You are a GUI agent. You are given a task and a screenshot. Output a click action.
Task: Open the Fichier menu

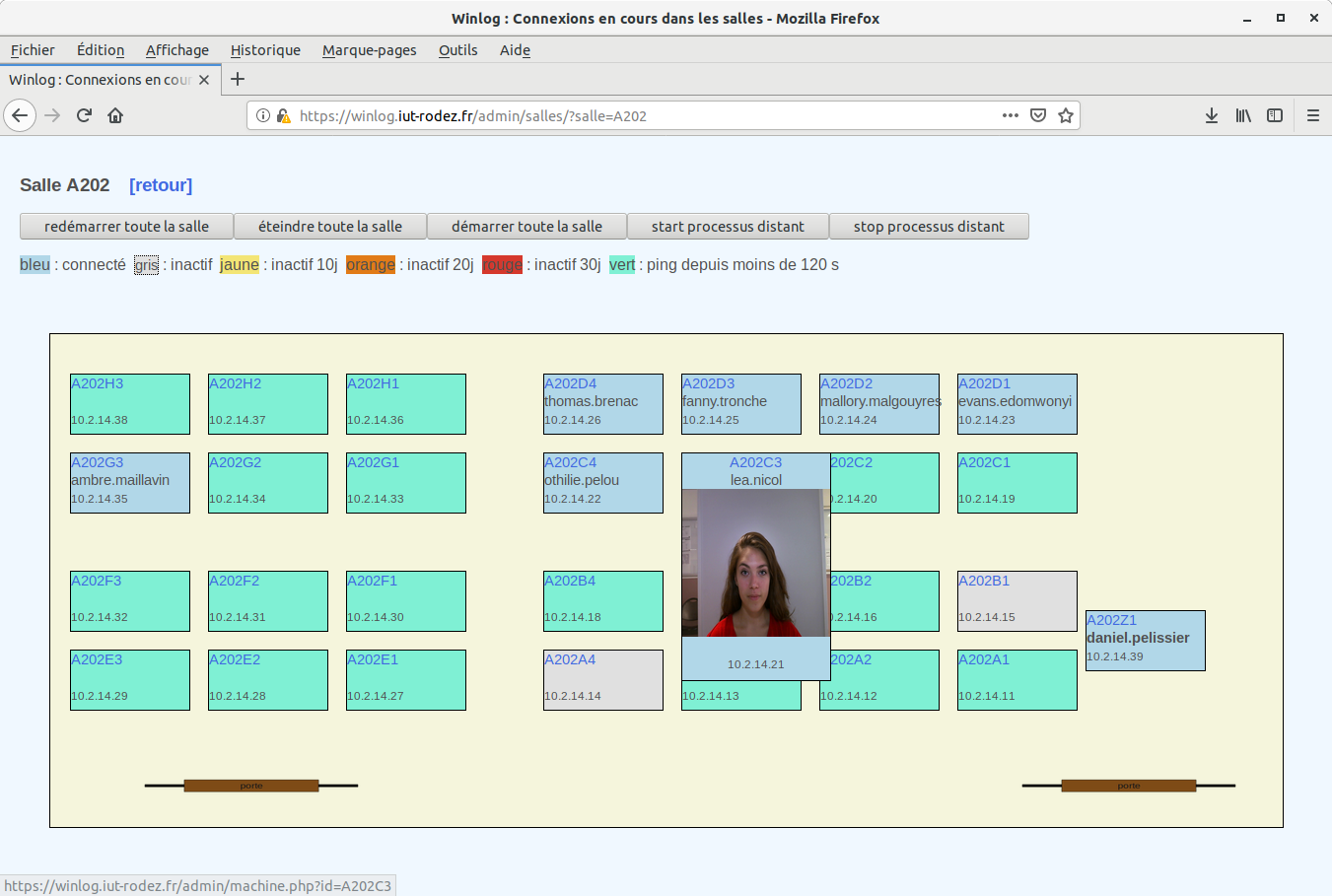33,50
